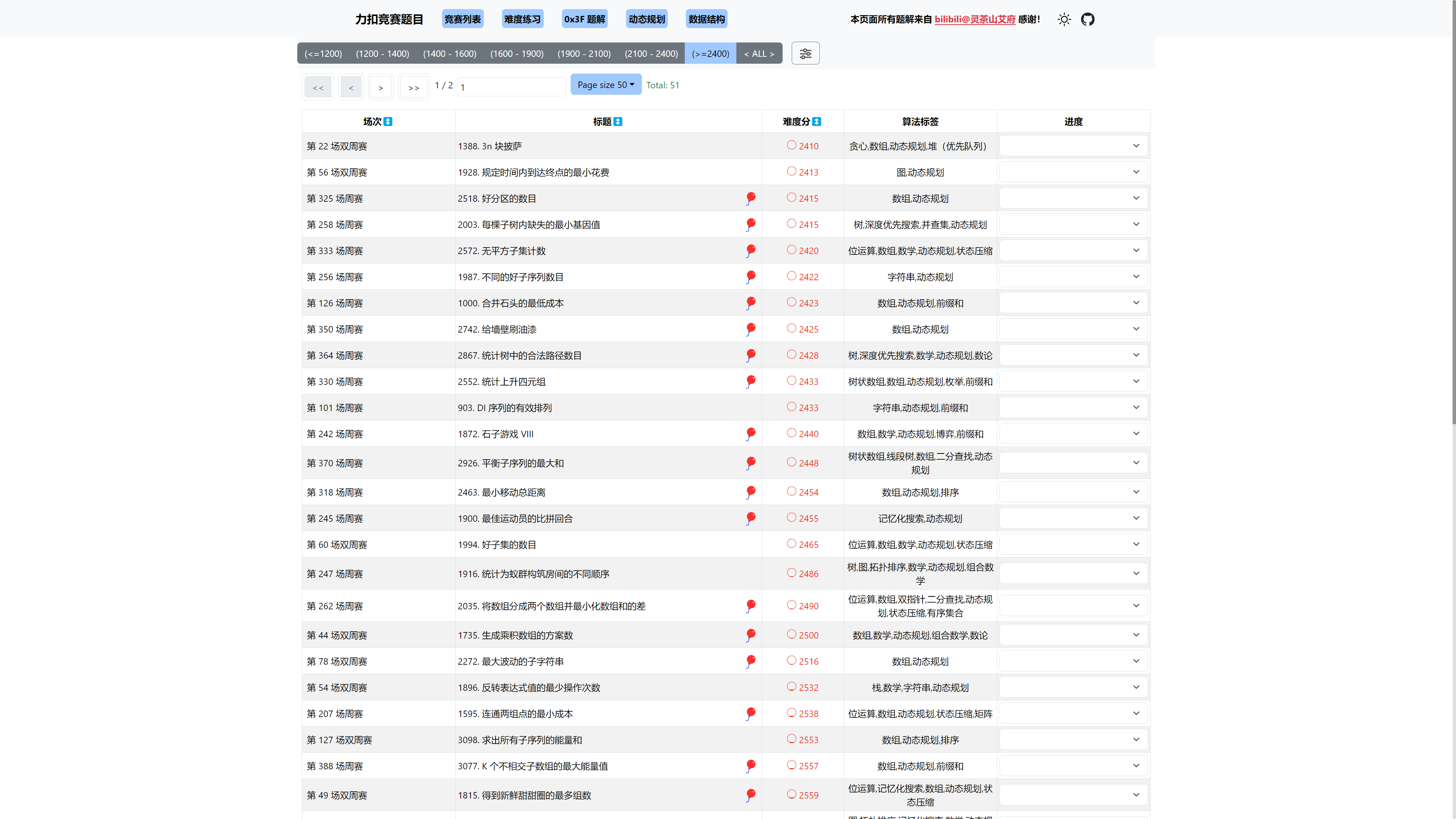The image size is (1456, 819).
Task: Click the GitHub icon in the header
Action: [1087, 19]
